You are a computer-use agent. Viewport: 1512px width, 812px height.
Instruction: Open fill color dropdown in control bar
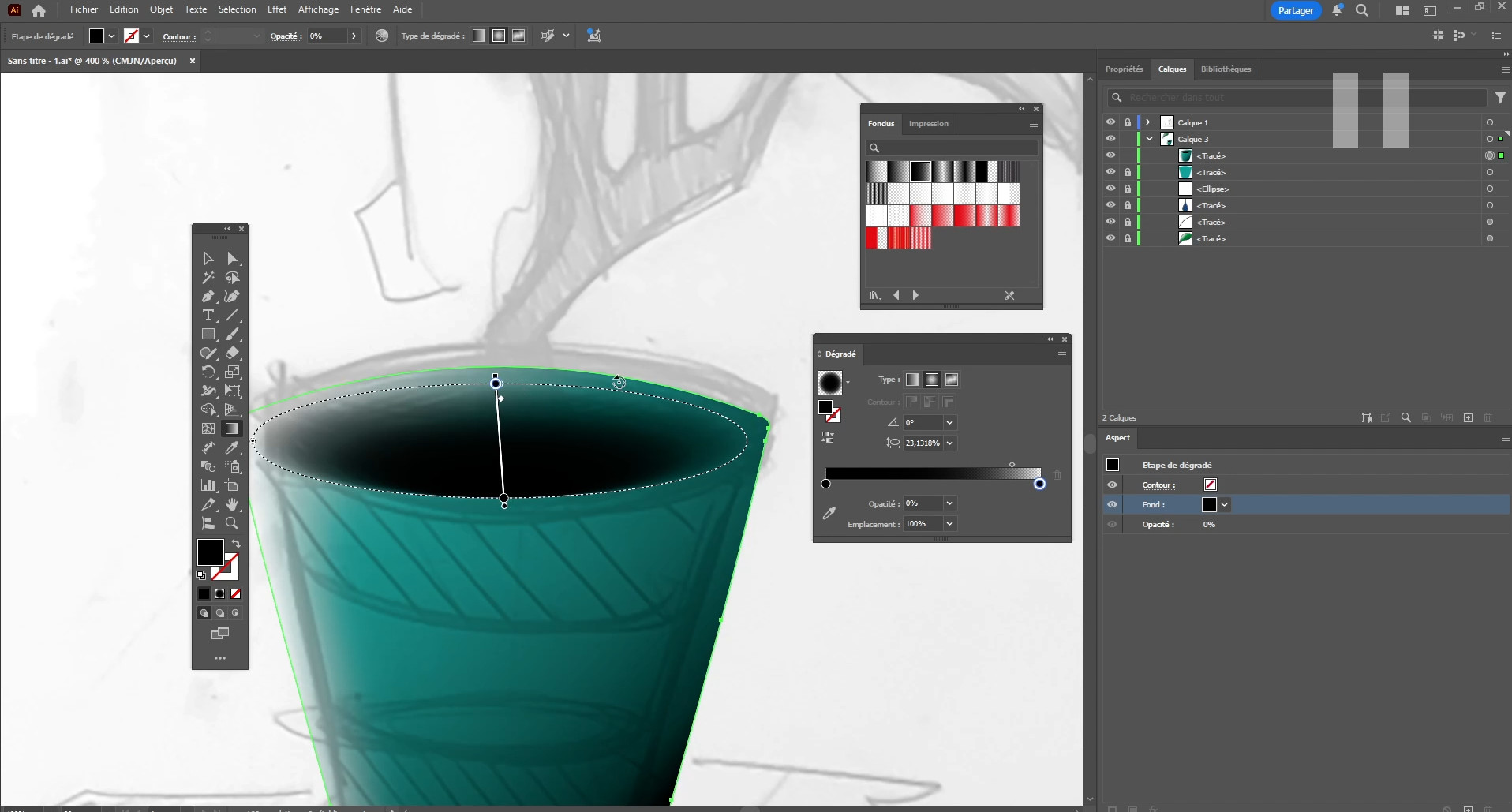111,36
